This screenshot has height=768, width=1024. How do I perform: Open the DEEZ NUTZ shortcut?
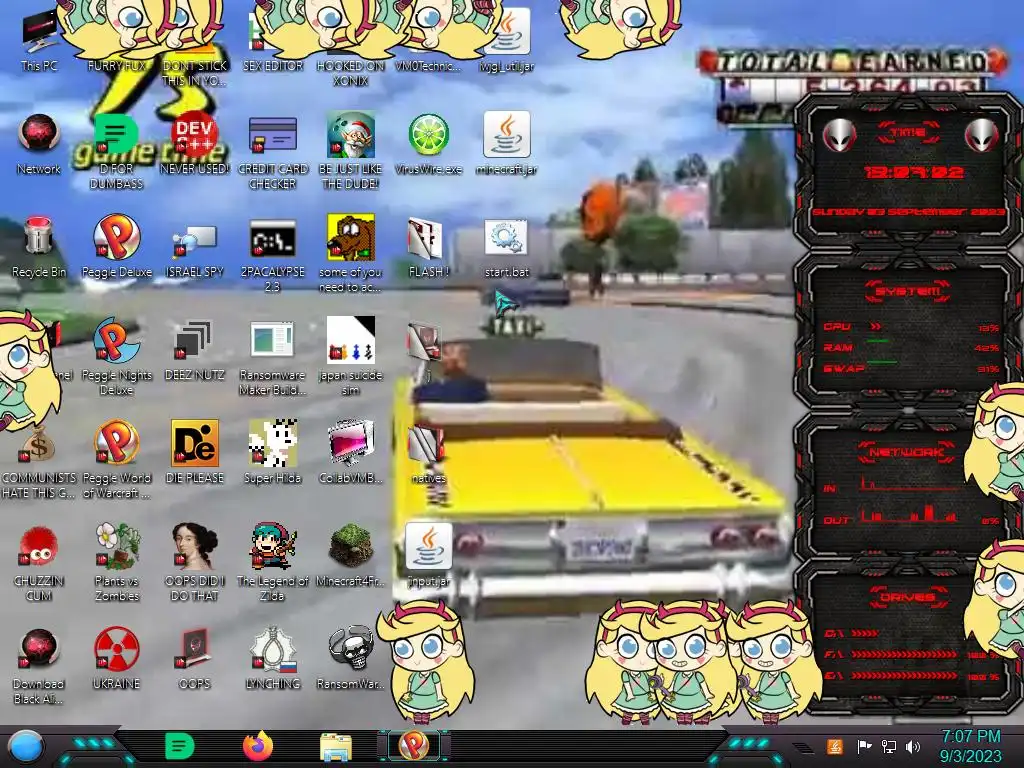click(195, 349)
